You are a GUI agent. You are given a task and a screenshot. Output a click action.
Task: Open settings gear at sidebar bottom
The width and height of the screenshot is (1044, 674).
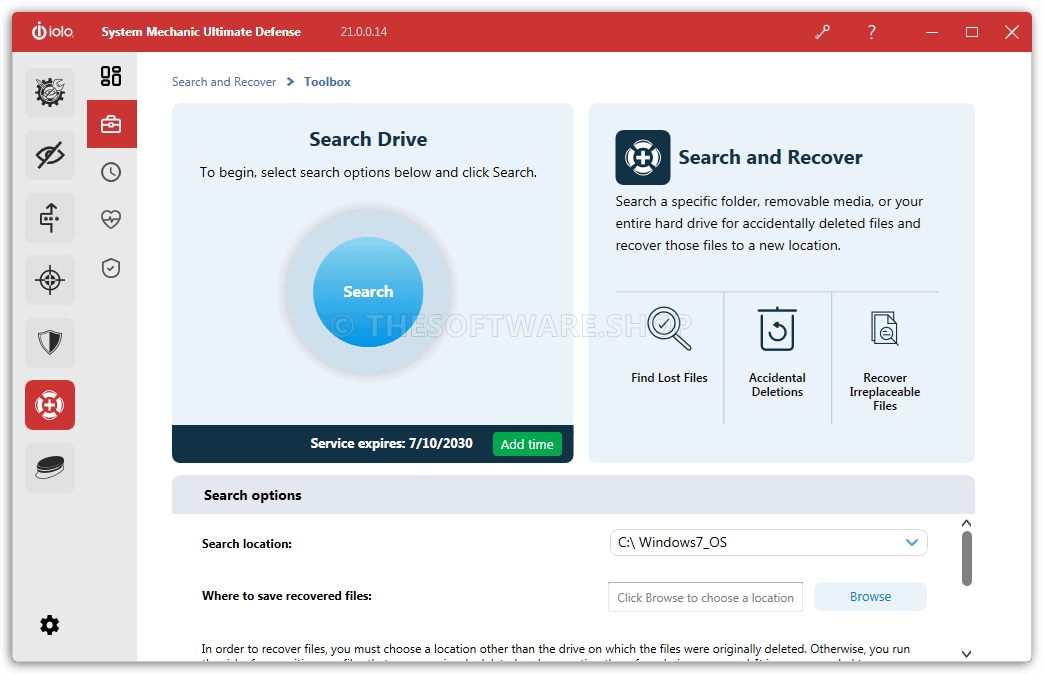[50, 625]
